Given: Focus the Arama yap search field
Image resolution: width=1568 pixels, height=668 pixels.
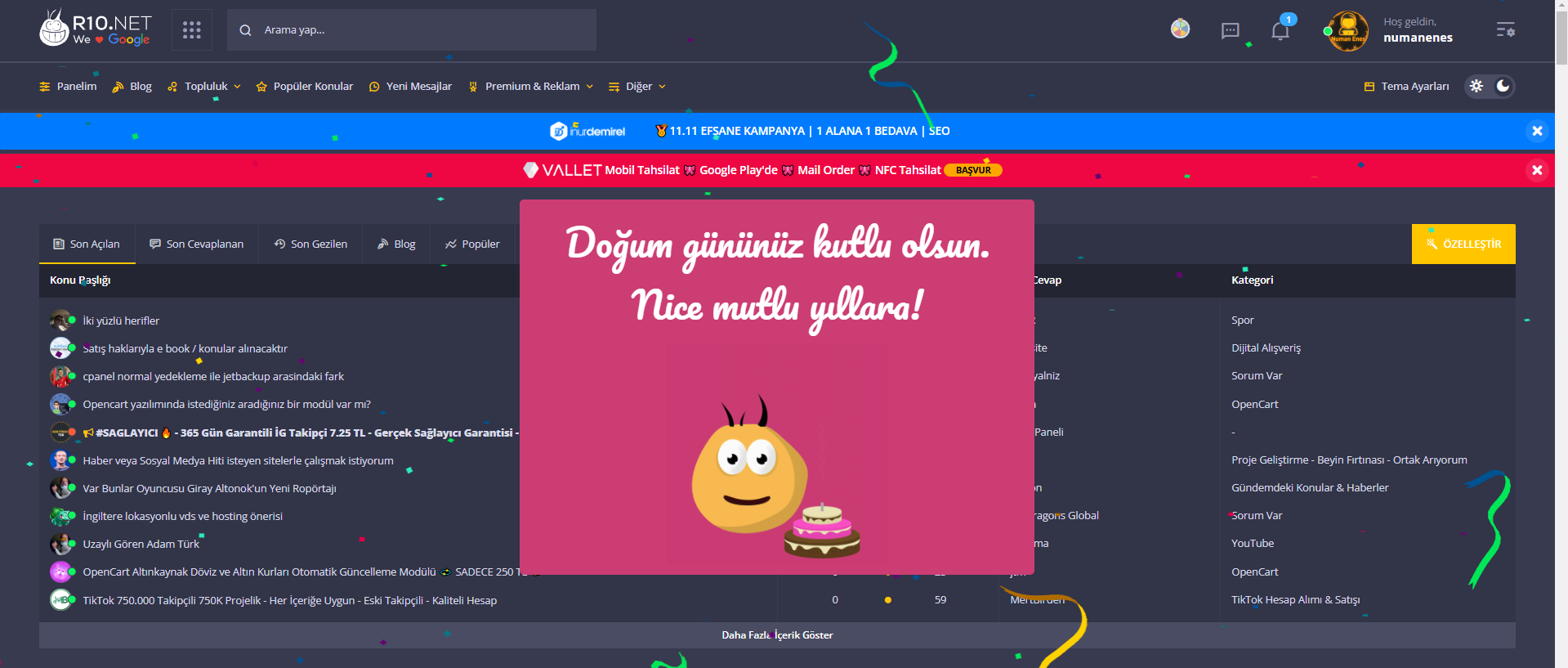Looking at the screenshot, I should coord(412,30).
